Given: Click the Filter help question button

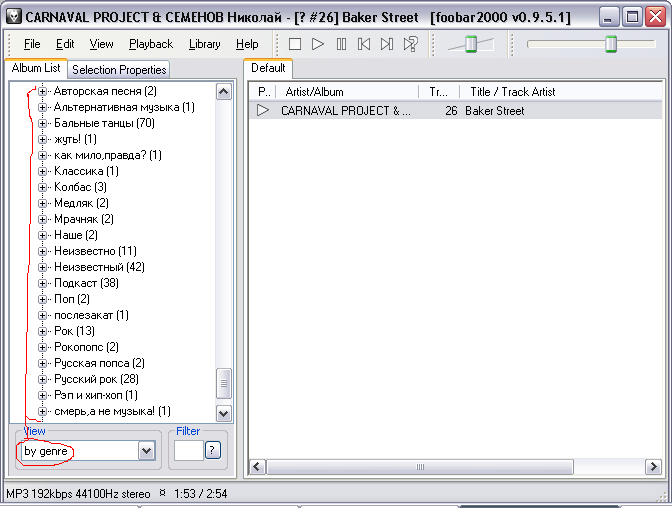Looking at the screenshot, I should (x=213, y=451).
